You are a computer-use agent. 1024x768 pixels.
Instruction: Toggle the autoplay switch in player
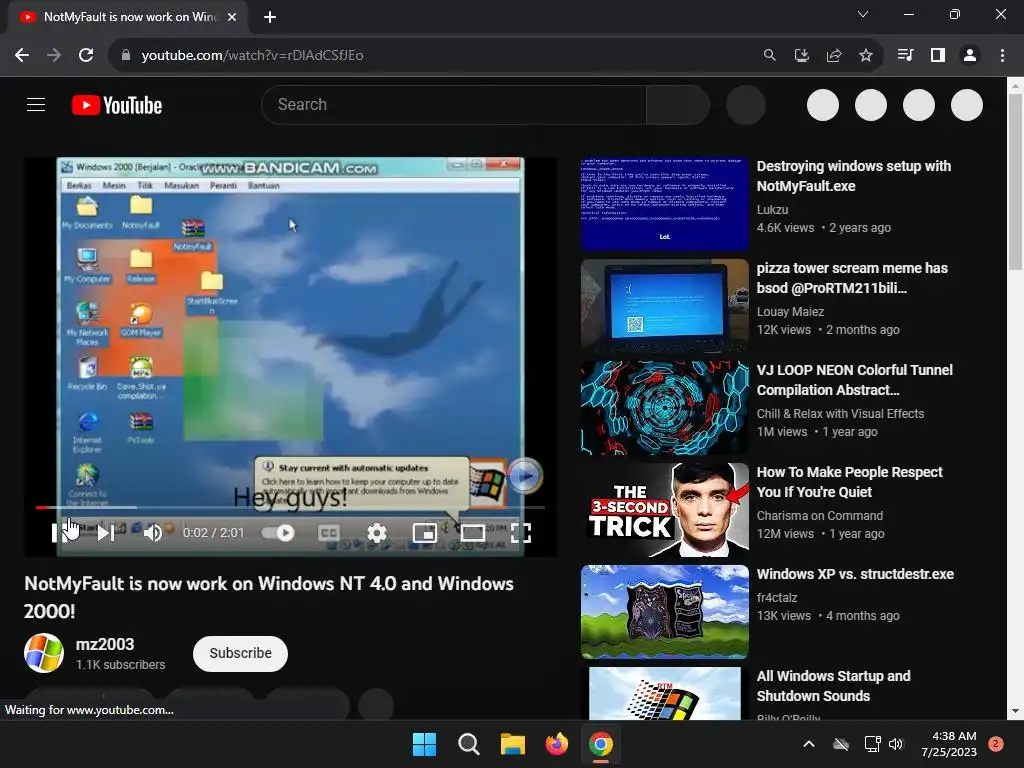(x=278, y=533)
